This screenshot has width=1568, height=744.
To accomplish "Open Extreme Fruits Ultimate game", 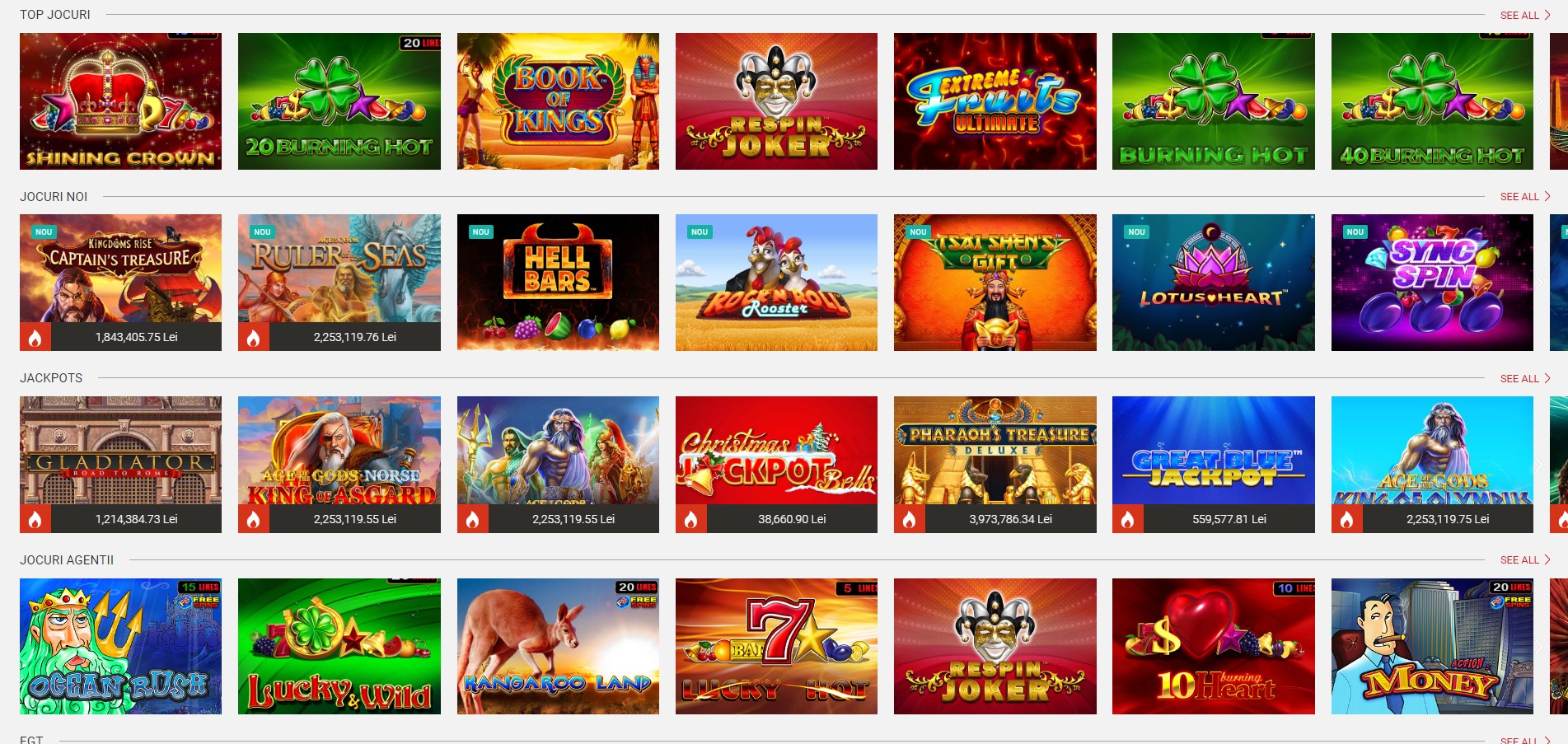I will [x=995, y=101].
